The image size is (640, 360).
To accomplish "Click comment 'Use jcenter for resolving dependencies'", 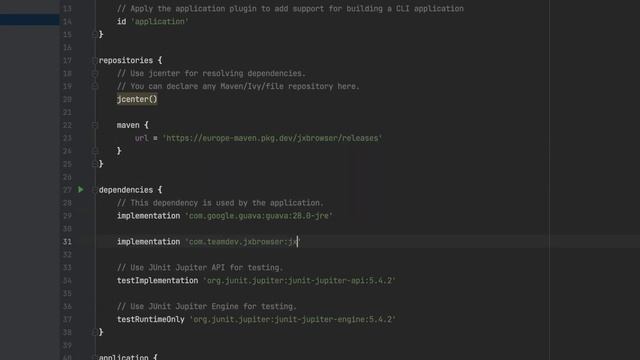I will click(x=211, y=73).
